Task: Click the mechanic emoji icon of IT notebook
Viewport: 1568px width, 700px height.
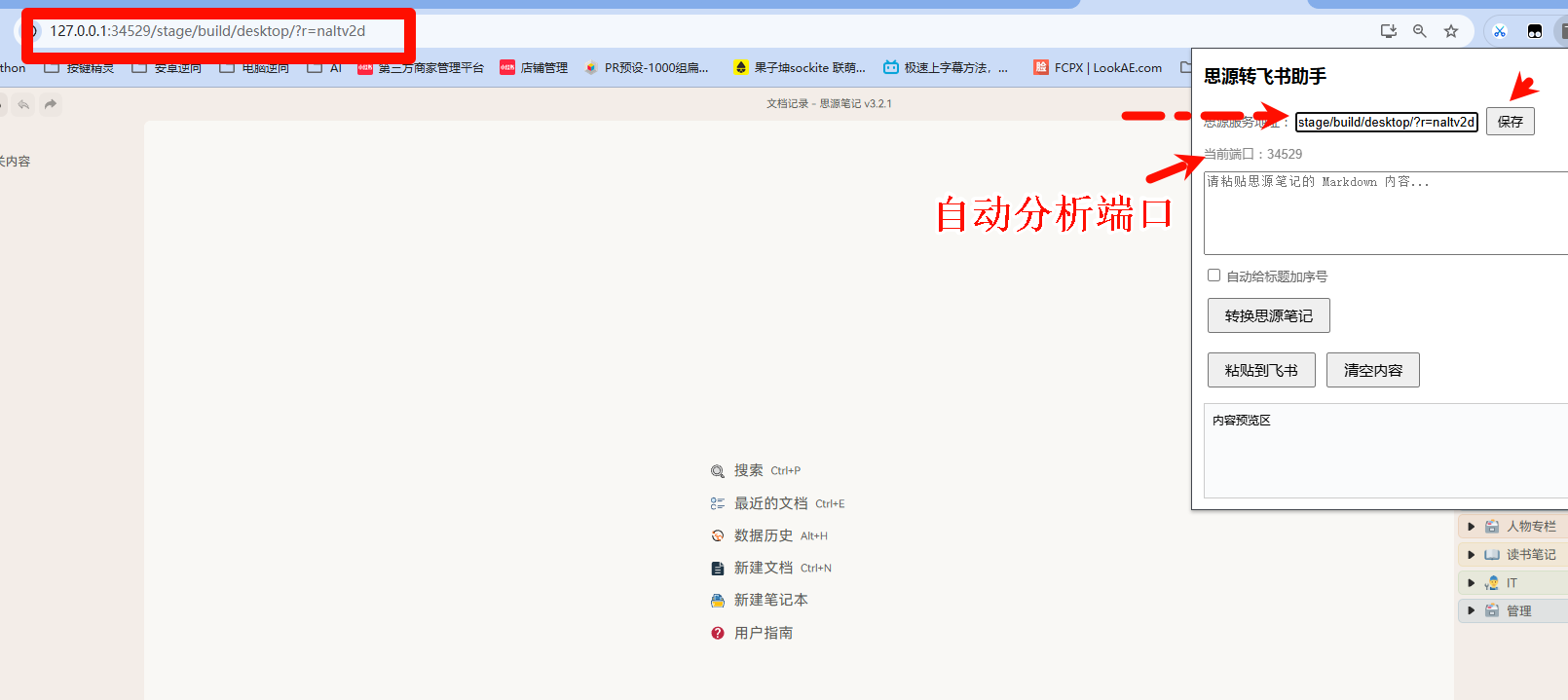Action: pos(1492,583)
